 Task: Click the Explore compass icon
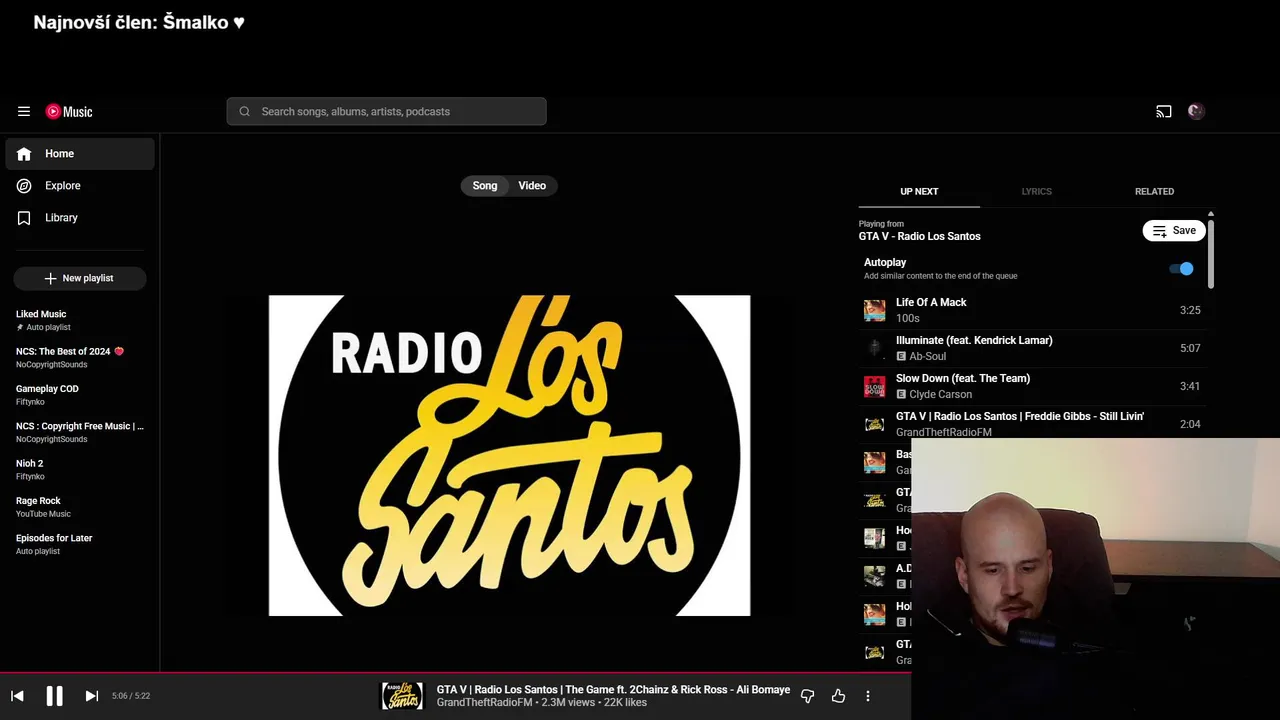click(x=24, y=186)
